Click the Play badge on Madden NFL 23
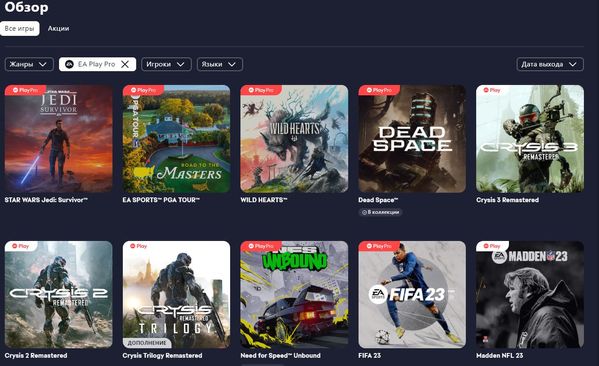 pyautogui.click(x=492, y=246)
